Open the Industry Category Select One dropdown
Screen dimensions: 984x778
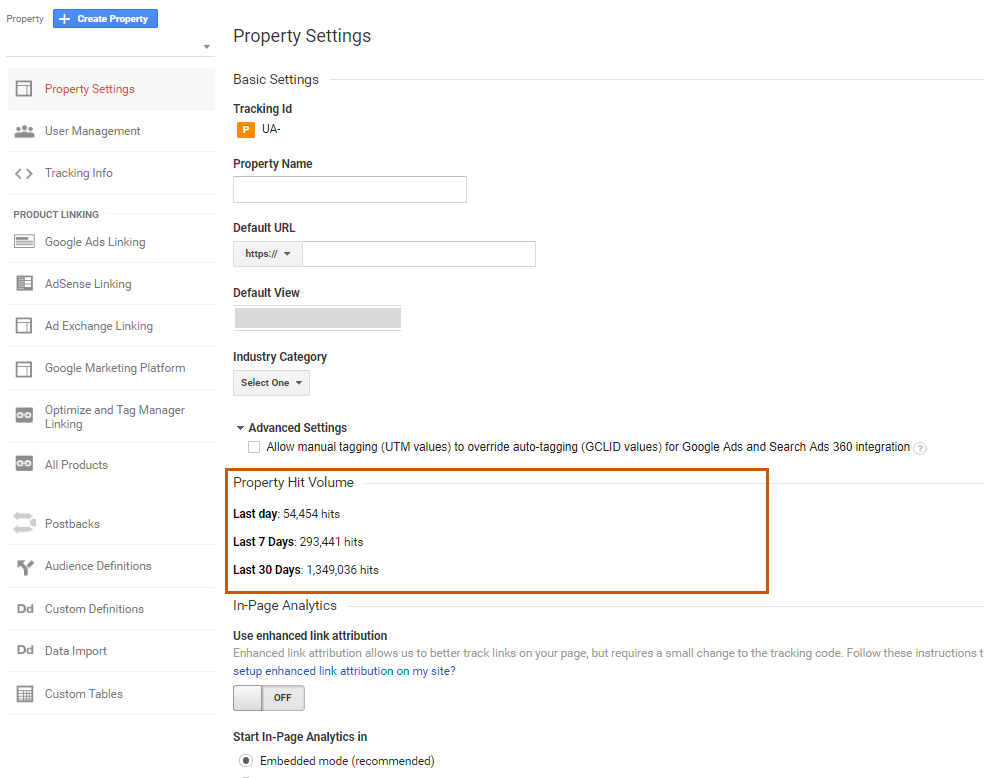[271, 383]
